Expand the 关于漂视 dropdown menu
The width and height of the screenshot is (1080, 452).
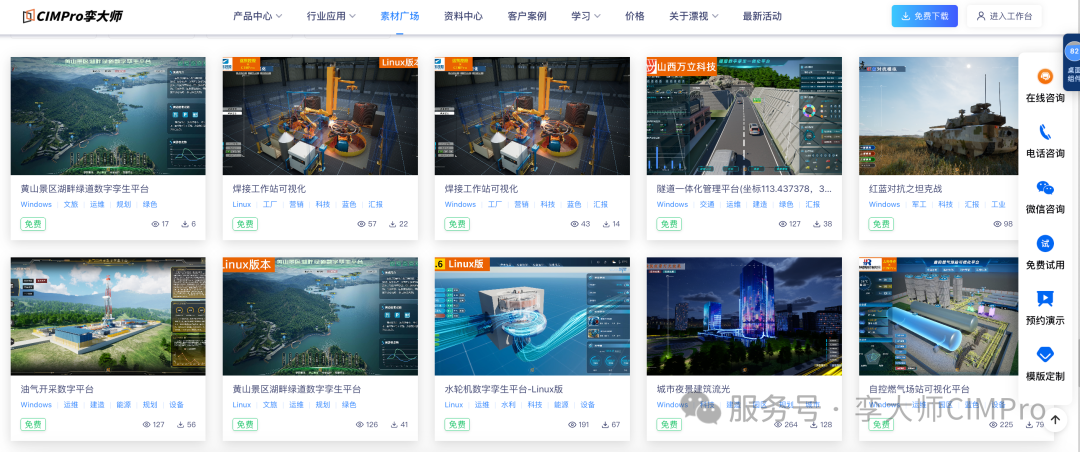tap(694, 16)
